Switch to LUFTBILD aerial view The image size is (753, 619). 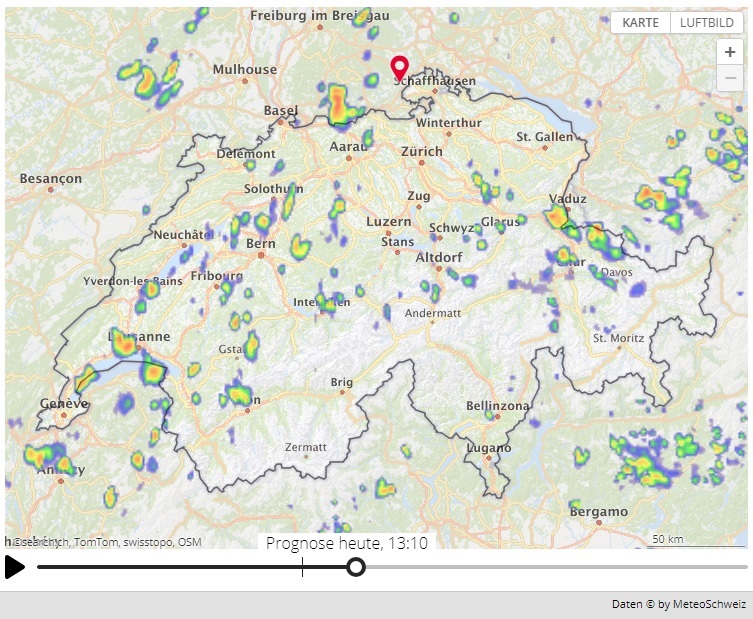[x=706, y=23]
